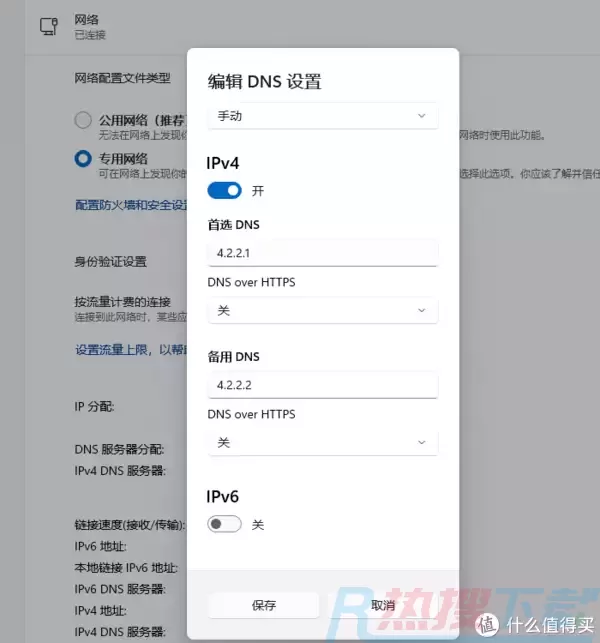Click the 保存 button
600x643 pixels.
(263, 605)
